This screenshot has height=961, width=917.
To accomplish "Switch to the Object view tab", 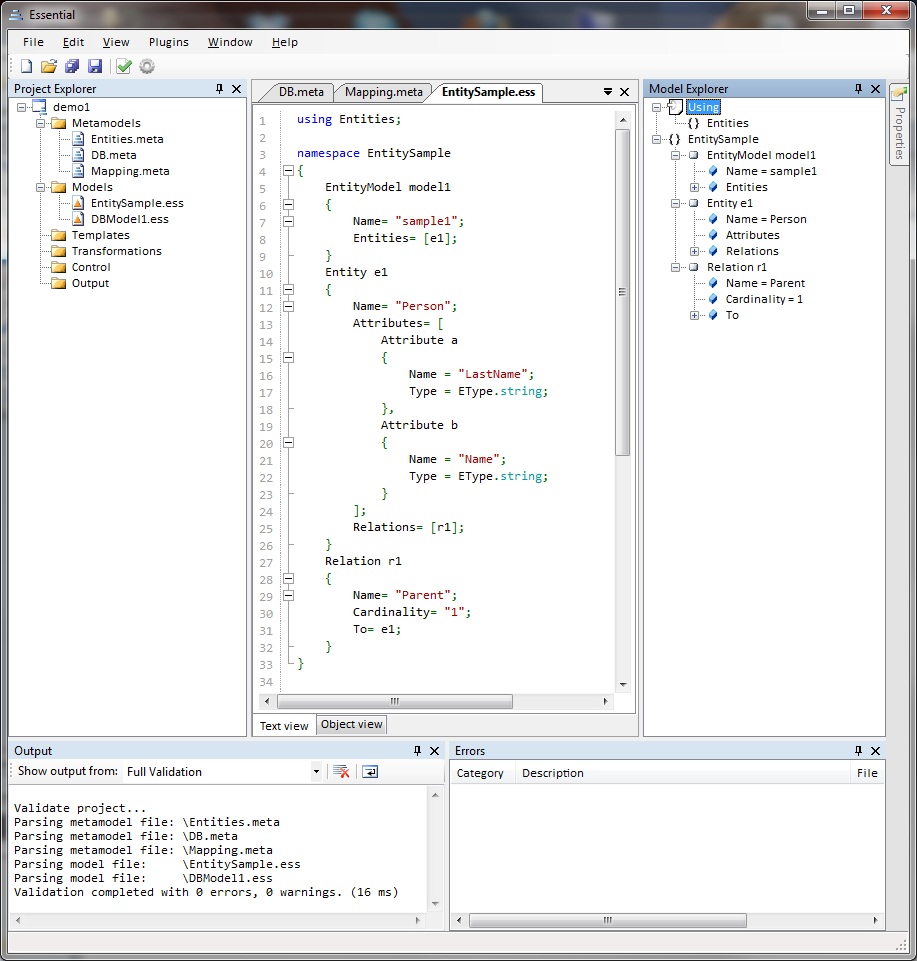I will pos(351,725).
